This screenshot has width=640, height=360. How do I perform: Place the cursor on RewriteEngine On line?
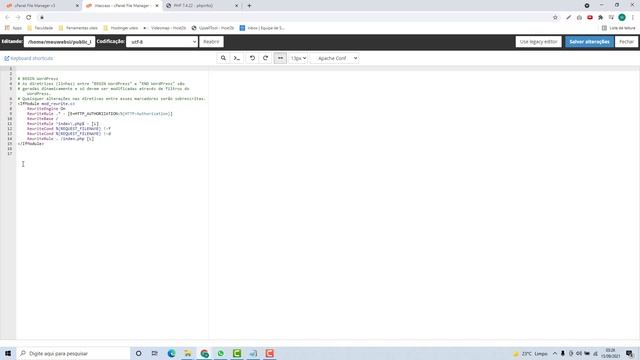pyautogui.click(x=46, y=109)
